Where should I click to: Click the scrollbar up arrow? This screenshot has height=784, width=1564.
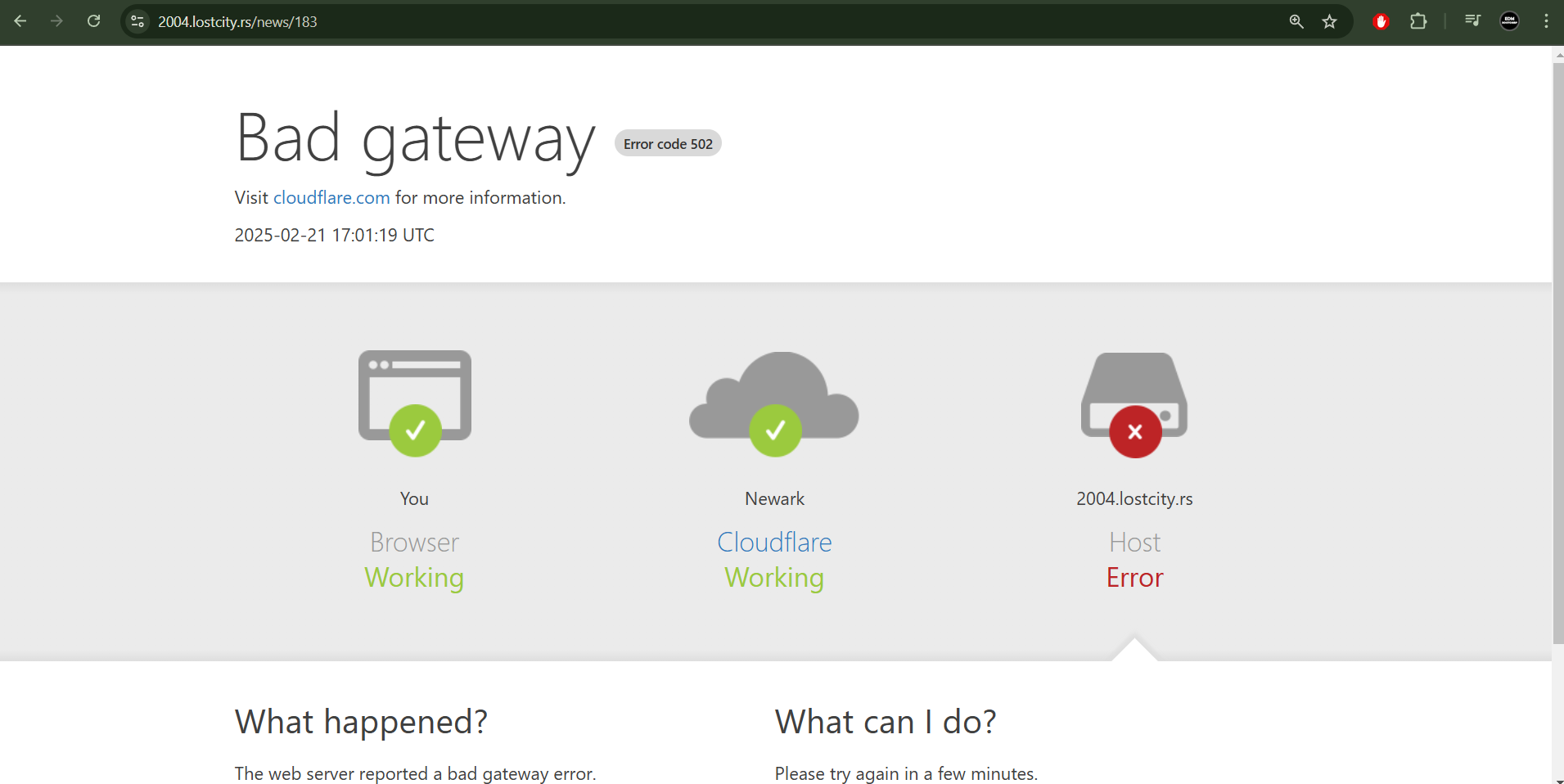pos(1557,54)
